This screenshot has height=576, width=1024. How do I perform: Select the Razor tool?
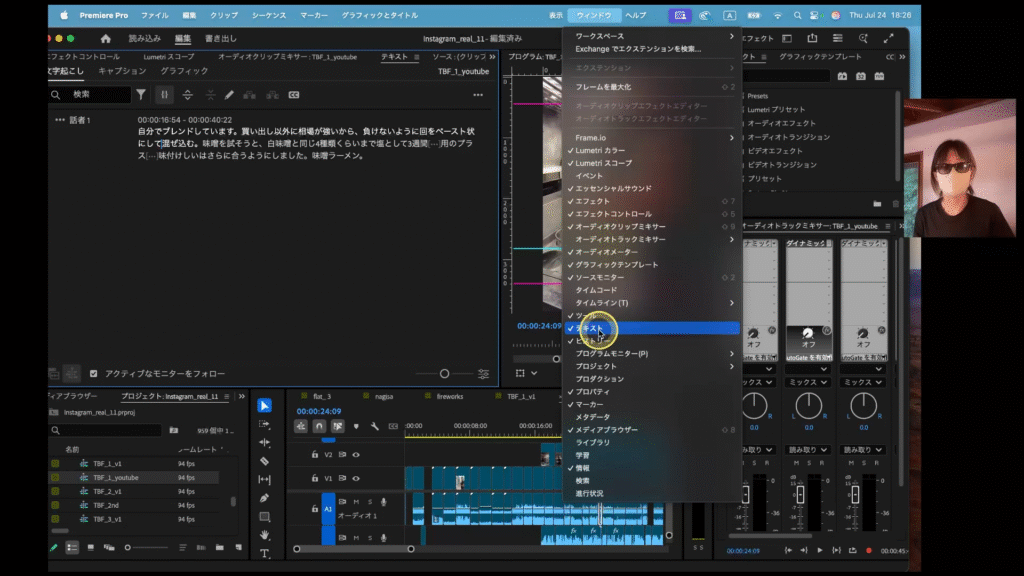pyautogui.click(x=264, y=461)
